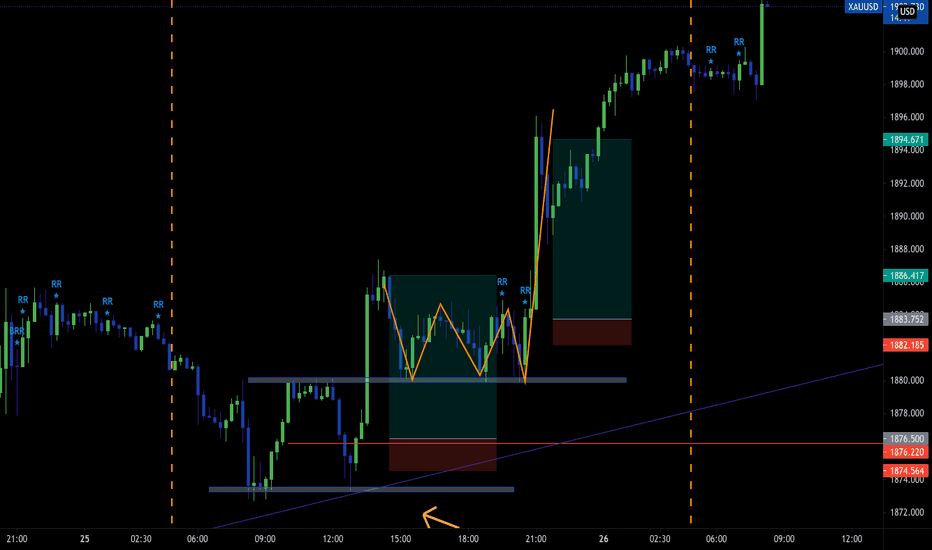Open the USD currency selector
Viewport: 932px width, 550px height.
click(x=907, y=11)
